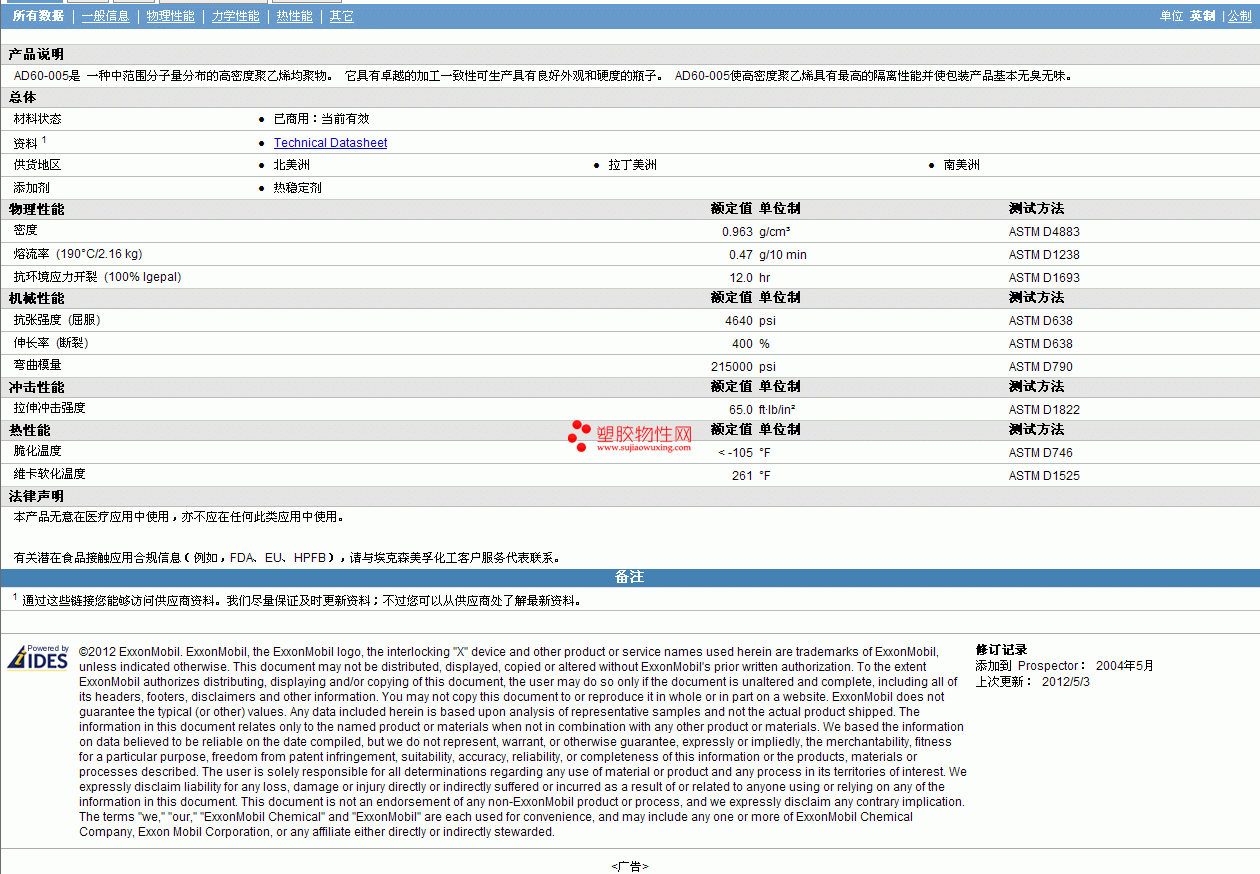Switch to 物理性能 tab in top navigation
Viewport: 1260px width, 874px height.
click(170, 16)
